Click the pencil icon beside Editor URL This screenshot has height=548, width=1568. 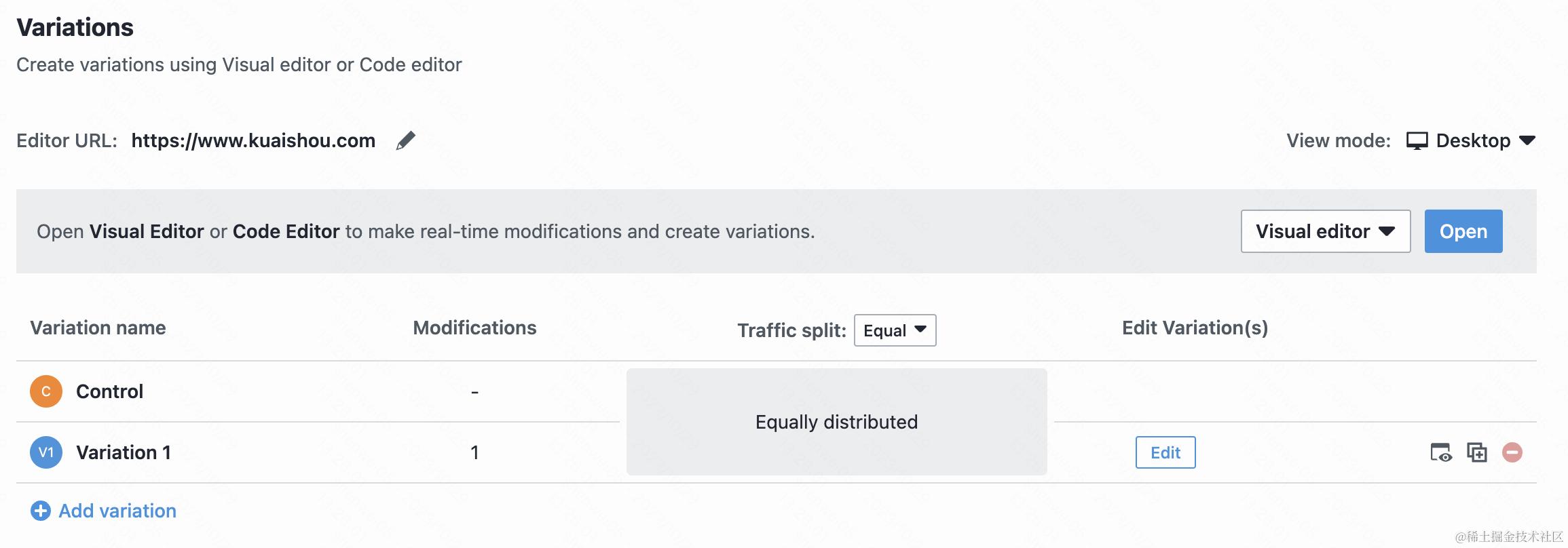click(x=405, y=140)
